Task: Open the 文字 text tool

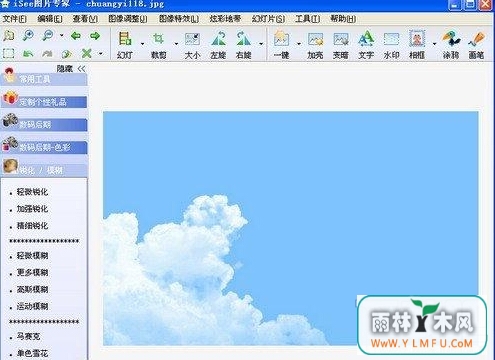Action: [366, 45]
